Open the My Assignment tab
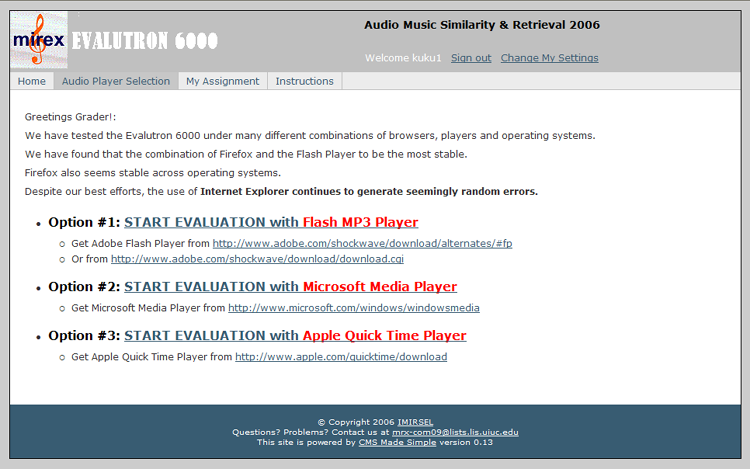The height and width of the screenshot is (469, 750). pyautogui.click(x=222, y=81)
